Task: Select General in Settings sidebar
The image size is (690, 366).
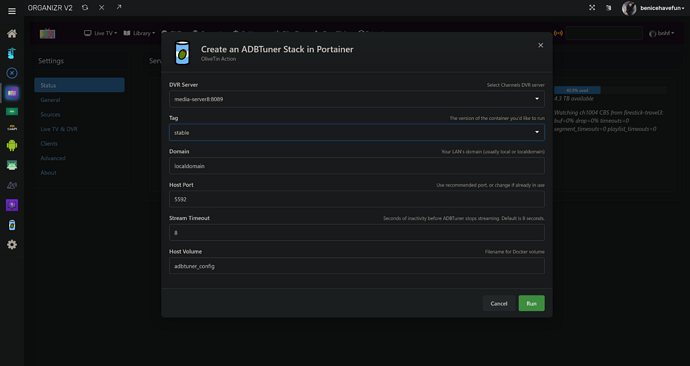Action: pyautogui.click(x=50, y=100)
